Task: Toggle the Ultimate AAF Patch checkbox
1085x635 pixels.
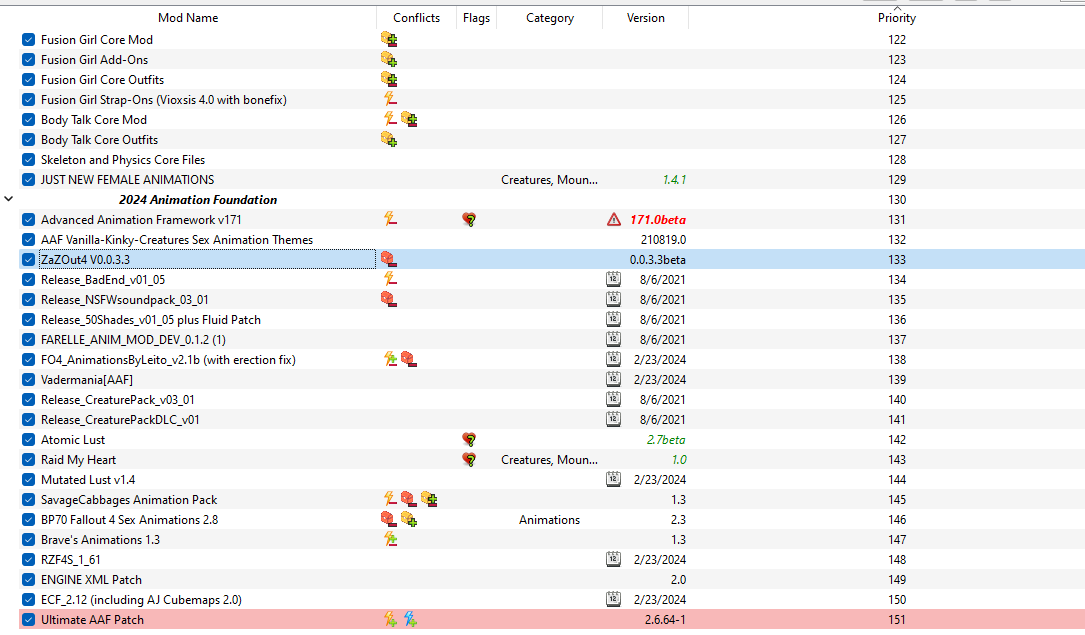Action: tap(28, 620)
